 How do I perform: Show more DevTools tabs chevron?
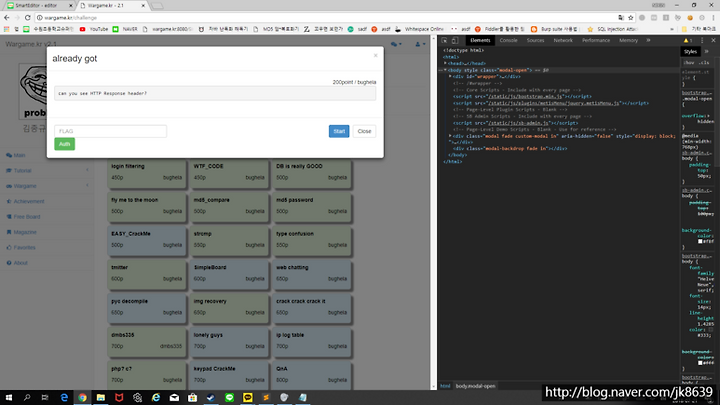coord(648,40)
